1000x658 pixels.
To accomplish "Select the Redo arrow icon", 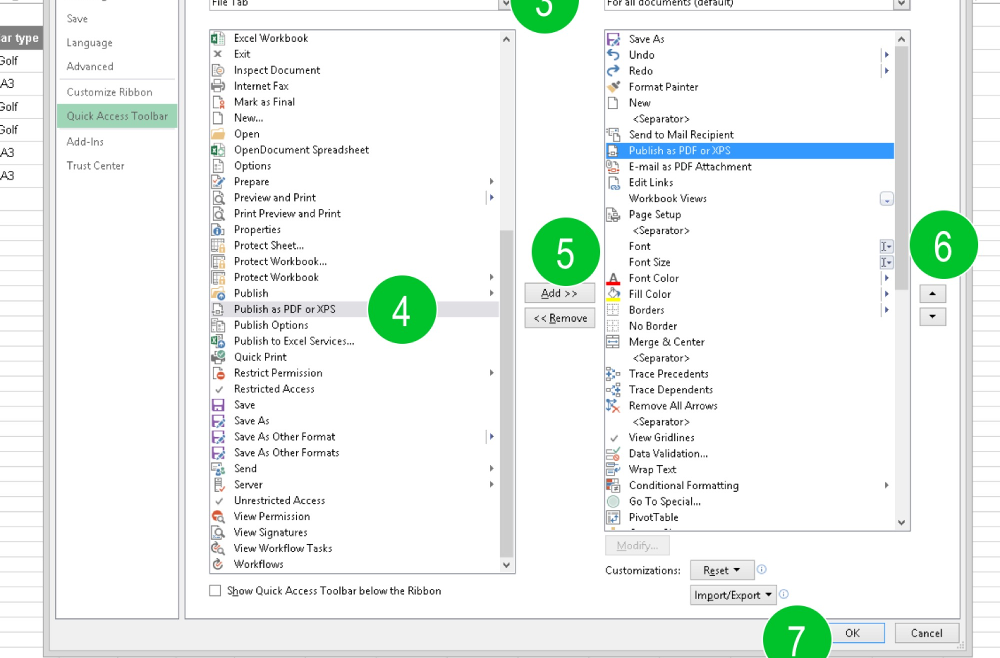I will [613, 71].
